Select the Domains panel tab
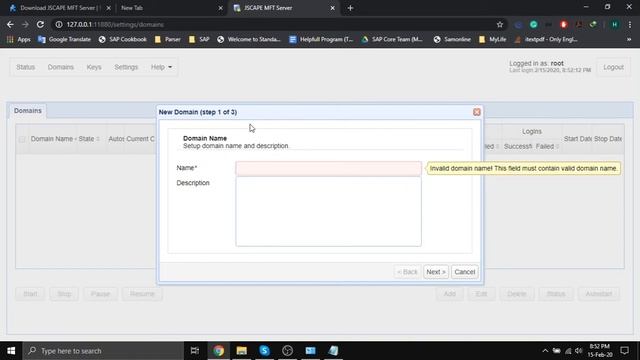The width and height of the screenshot is (640, 360). [x=28, y=111]
